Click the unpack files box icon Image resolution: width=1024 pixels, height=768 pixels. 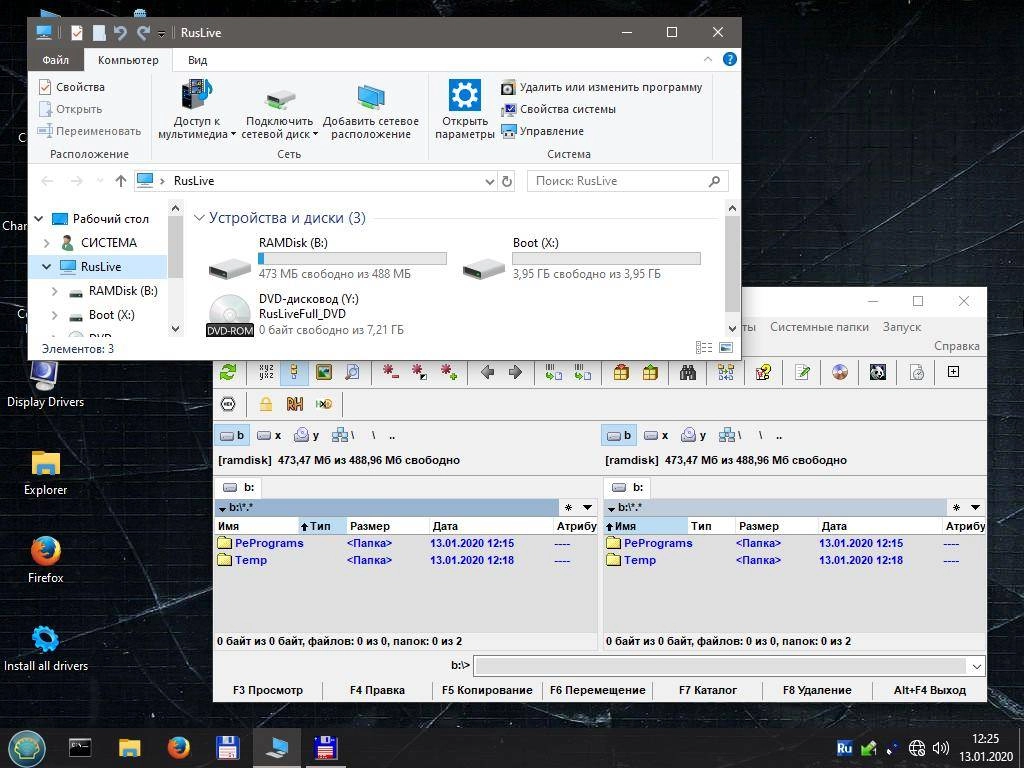click(x=650, y=372)
